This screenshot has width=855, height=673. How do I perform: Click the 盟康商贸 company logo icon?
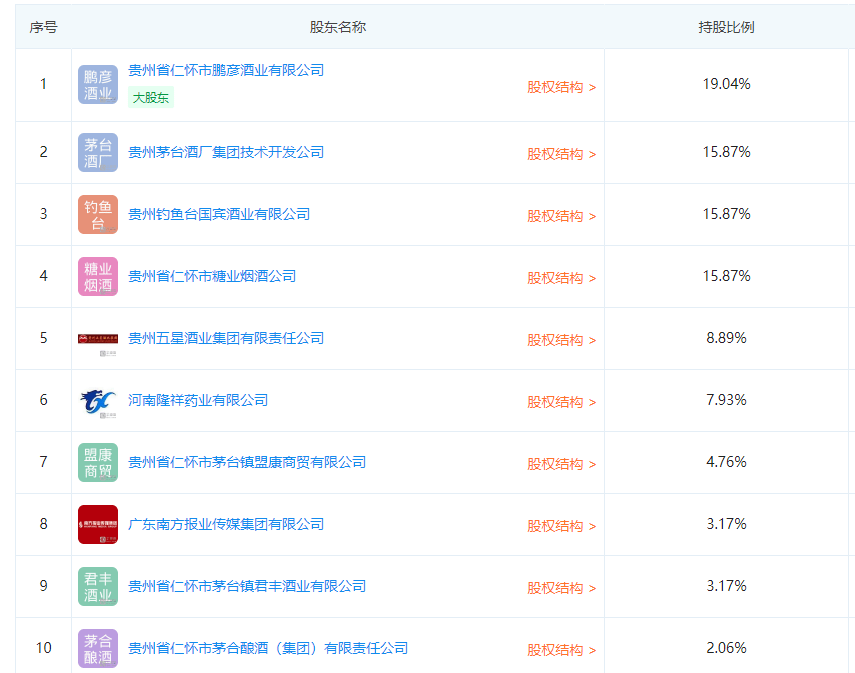coord(98,462)
